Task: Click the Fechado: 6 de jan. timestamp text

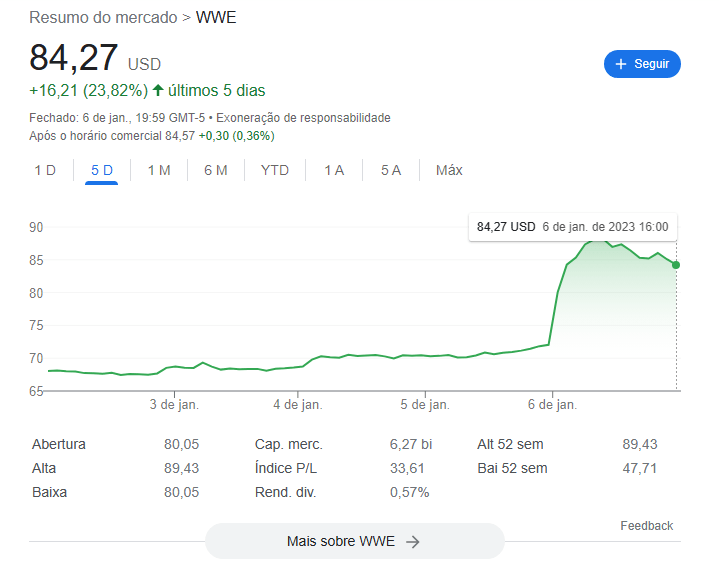Action: pos(117,118)
